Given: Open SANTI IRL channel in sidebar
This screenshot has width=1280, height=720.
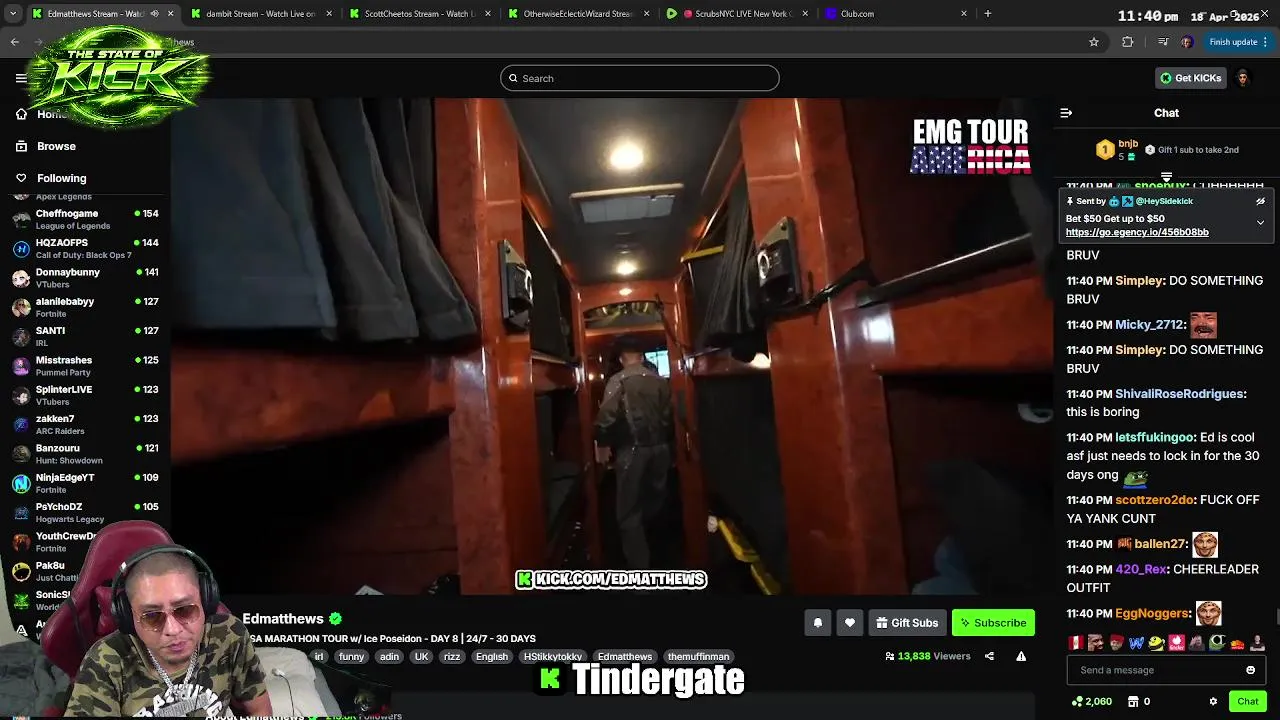Looking at the screenshot, I should 85,336.
